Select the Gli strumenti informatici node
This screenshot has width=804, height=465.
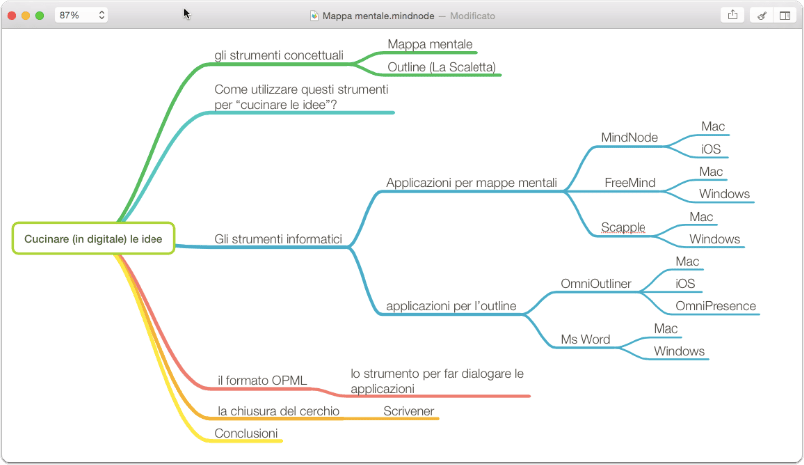point(278,239)
